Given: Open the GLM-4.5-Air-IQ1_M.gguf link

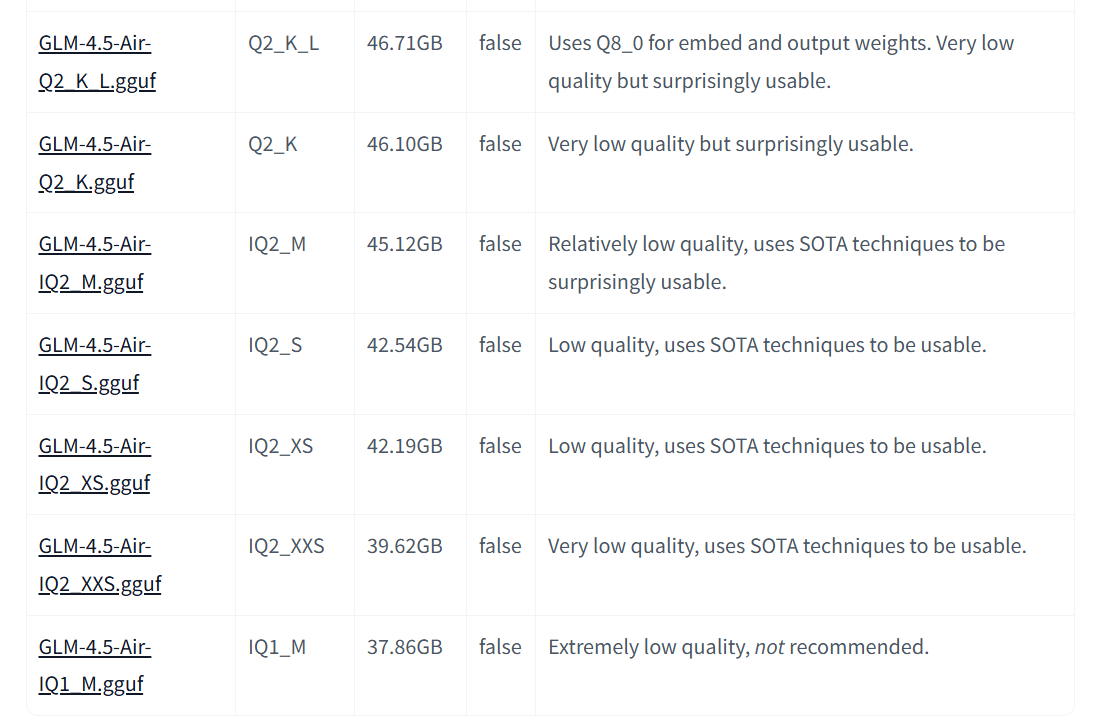Looking at the screenshot, I should [94, 666].
